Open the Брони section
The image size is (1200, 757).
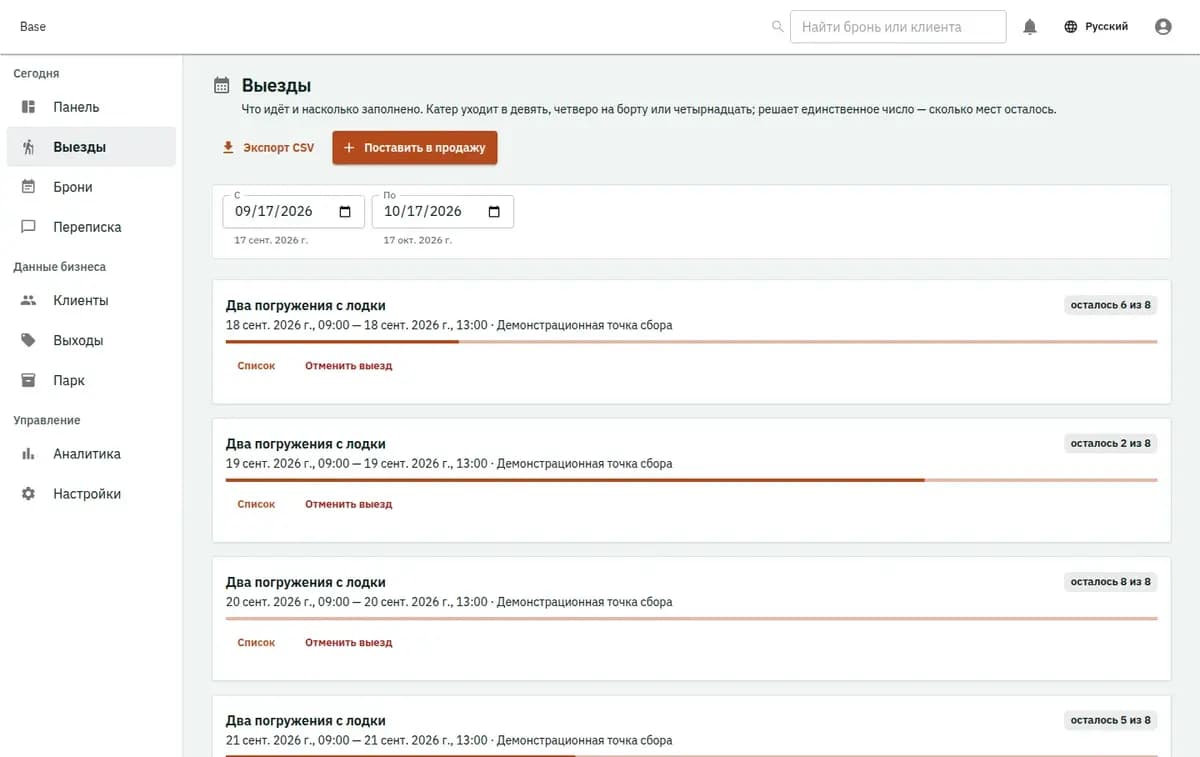click(x=91, y=187)
